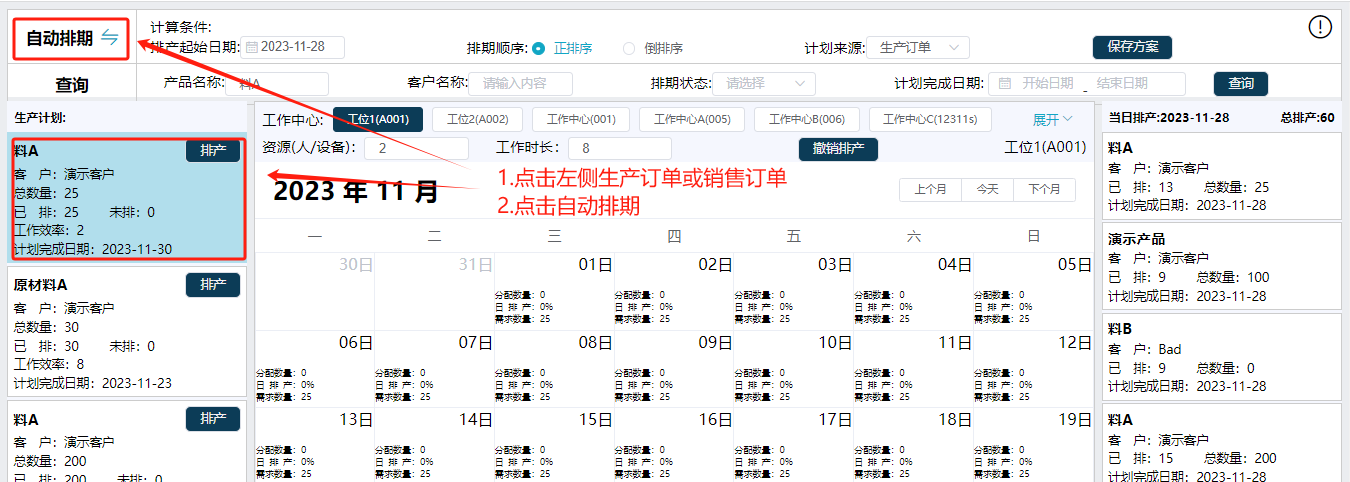1350x482 pixels.
Task: Switch to 工作中心A(005) tab
Action: [692, 120]
